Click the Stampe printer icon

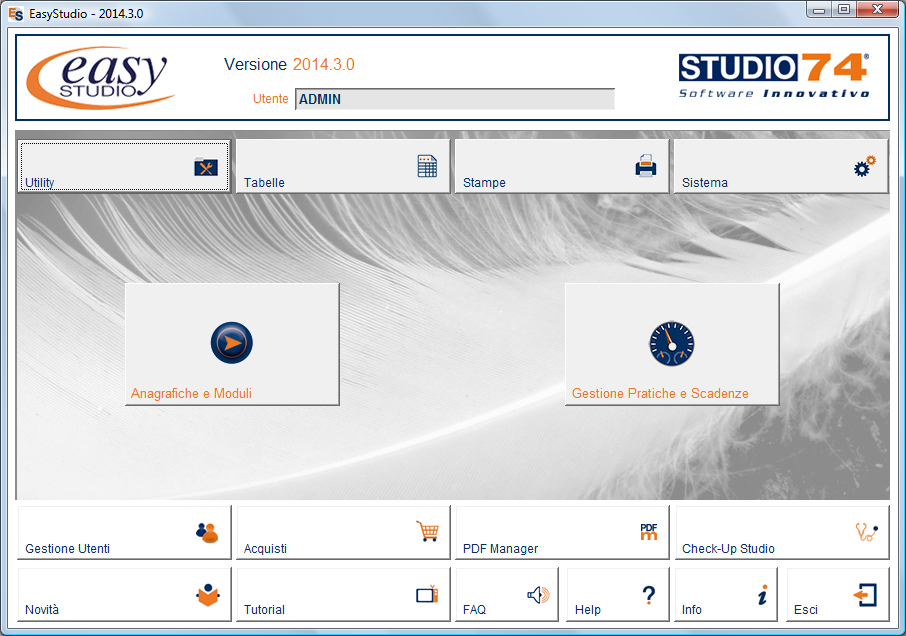(645, 165)
